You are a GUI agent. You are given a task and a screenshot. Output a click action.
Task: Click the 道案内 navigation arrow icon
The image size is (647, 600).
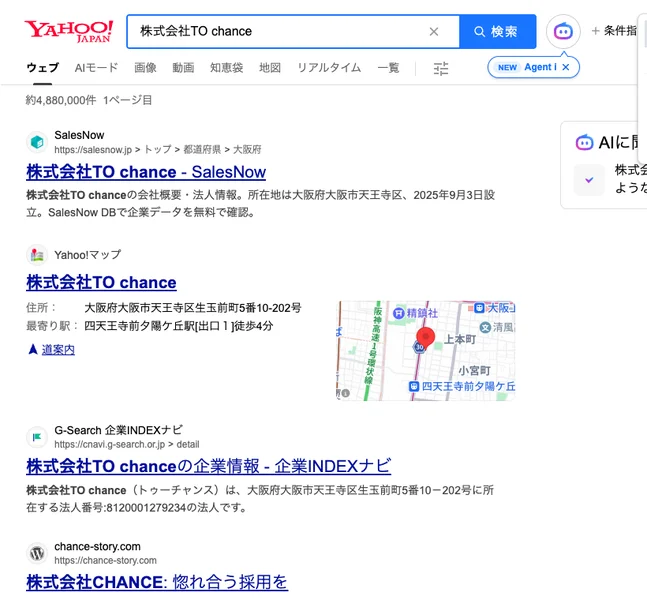tap(33, 350)
